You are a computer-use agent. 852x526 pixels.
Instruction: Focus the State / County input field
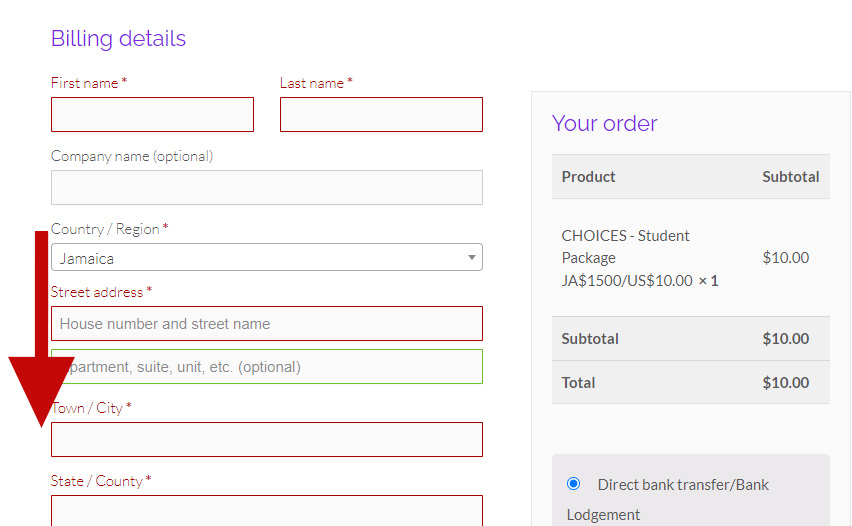tap(266, 510)
